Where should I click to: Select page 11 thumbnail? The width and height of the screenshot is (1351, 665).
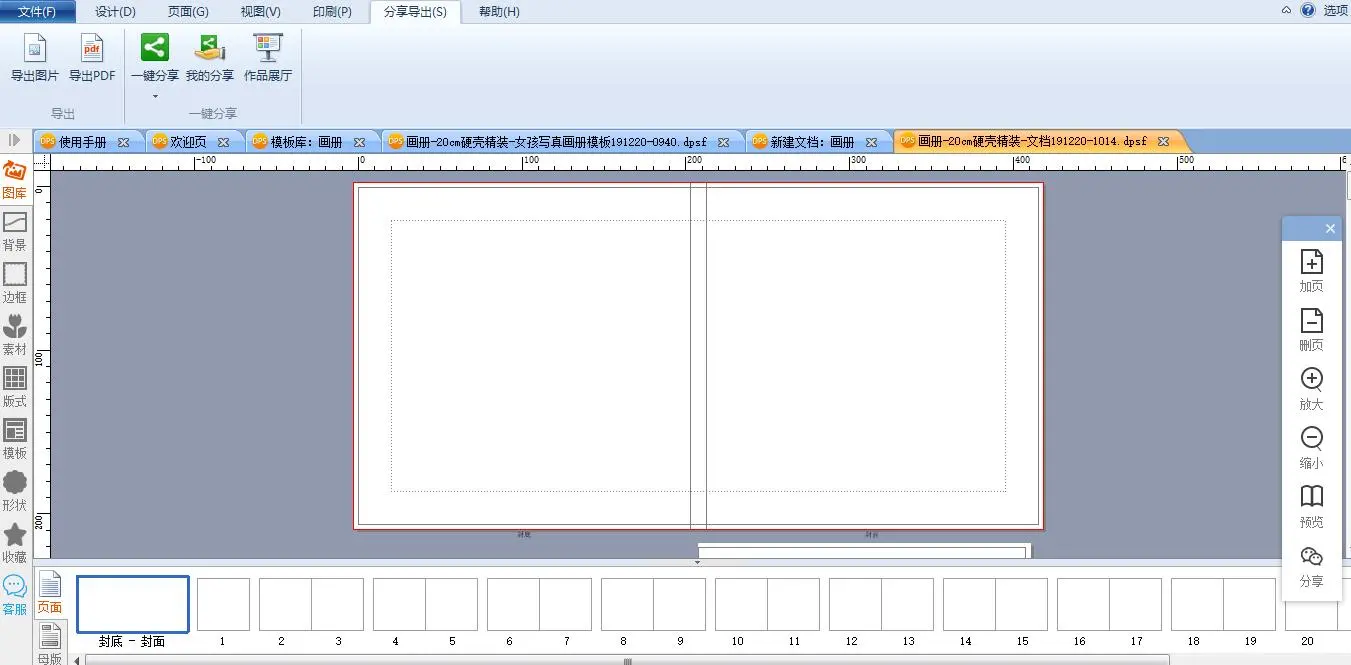(x=793, y=604)
